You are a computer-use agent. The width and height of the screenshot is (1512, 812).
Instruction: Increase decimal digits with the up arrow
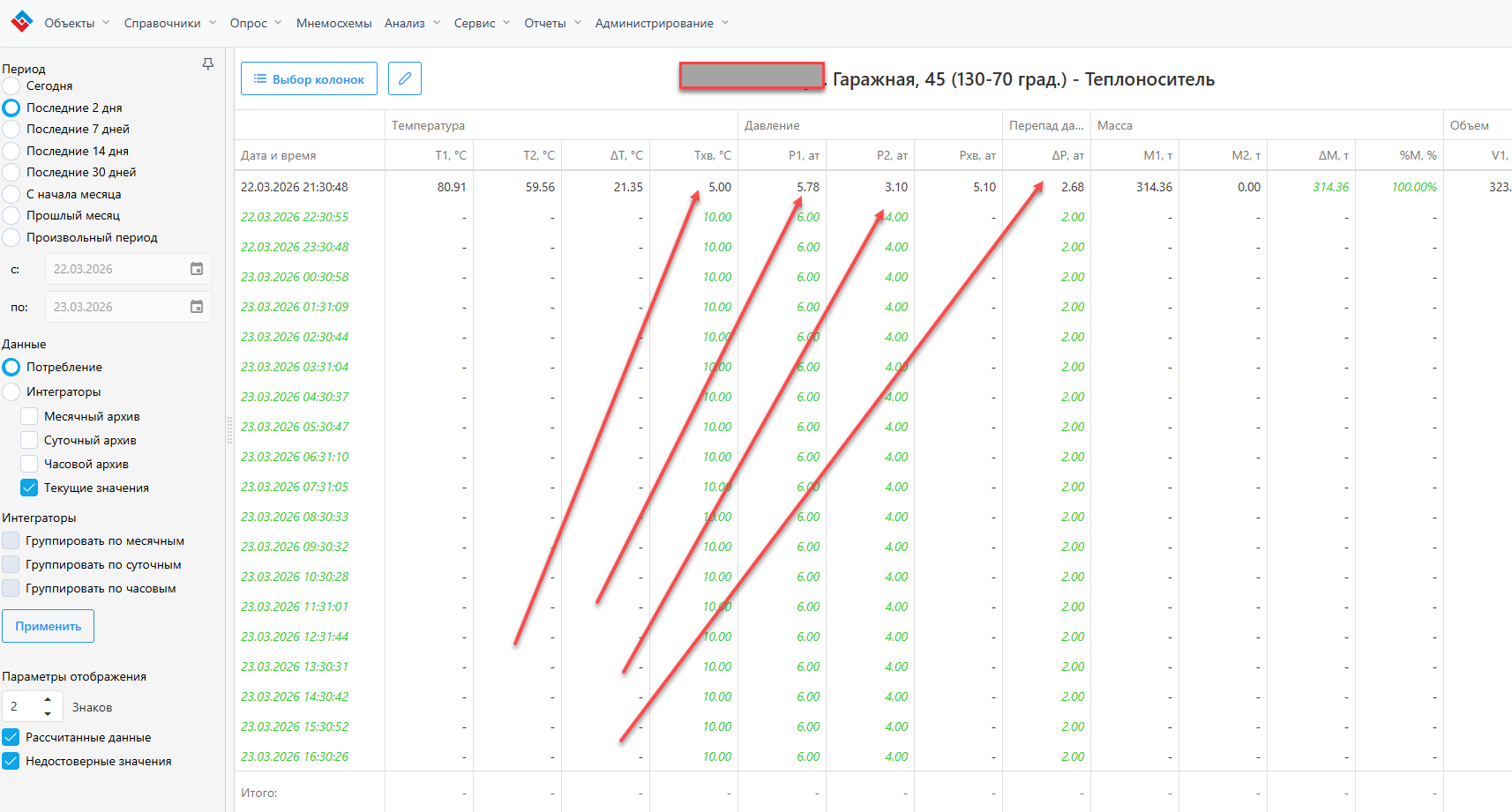tap(48, 700)
